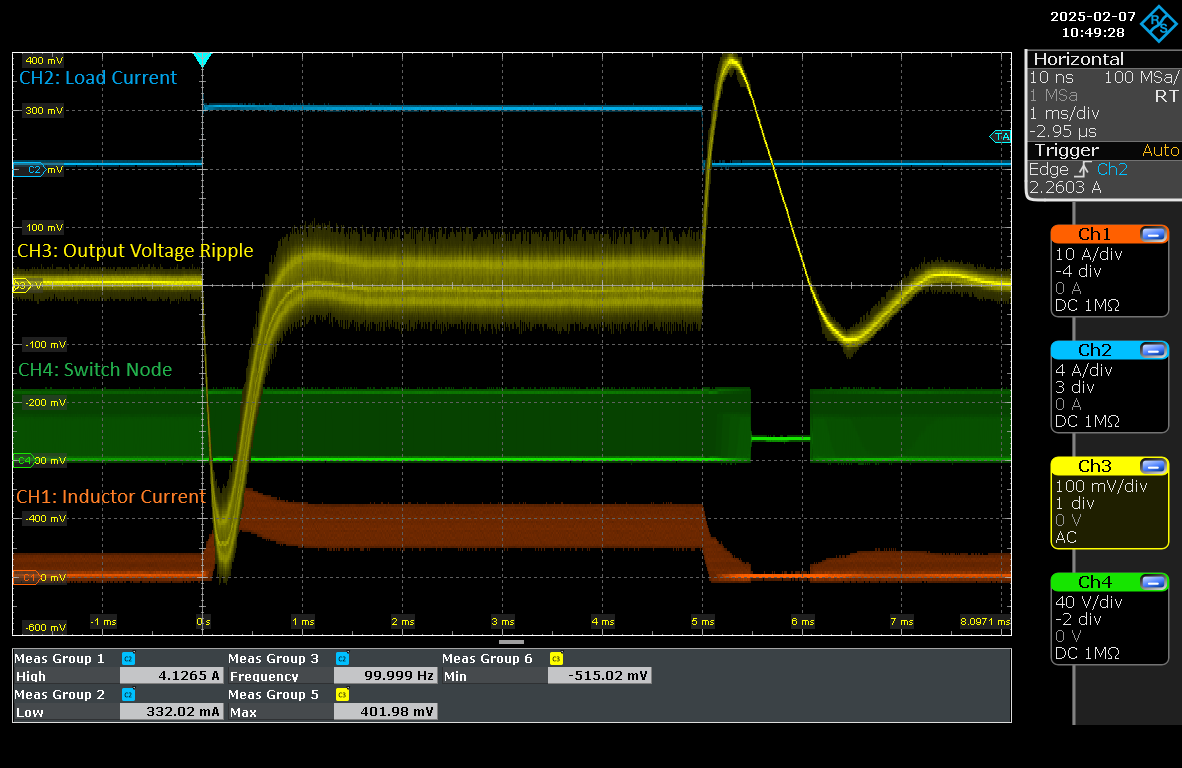Click the Auto trigger mode label
The image size is (1182, 768).
point(1160,151)
